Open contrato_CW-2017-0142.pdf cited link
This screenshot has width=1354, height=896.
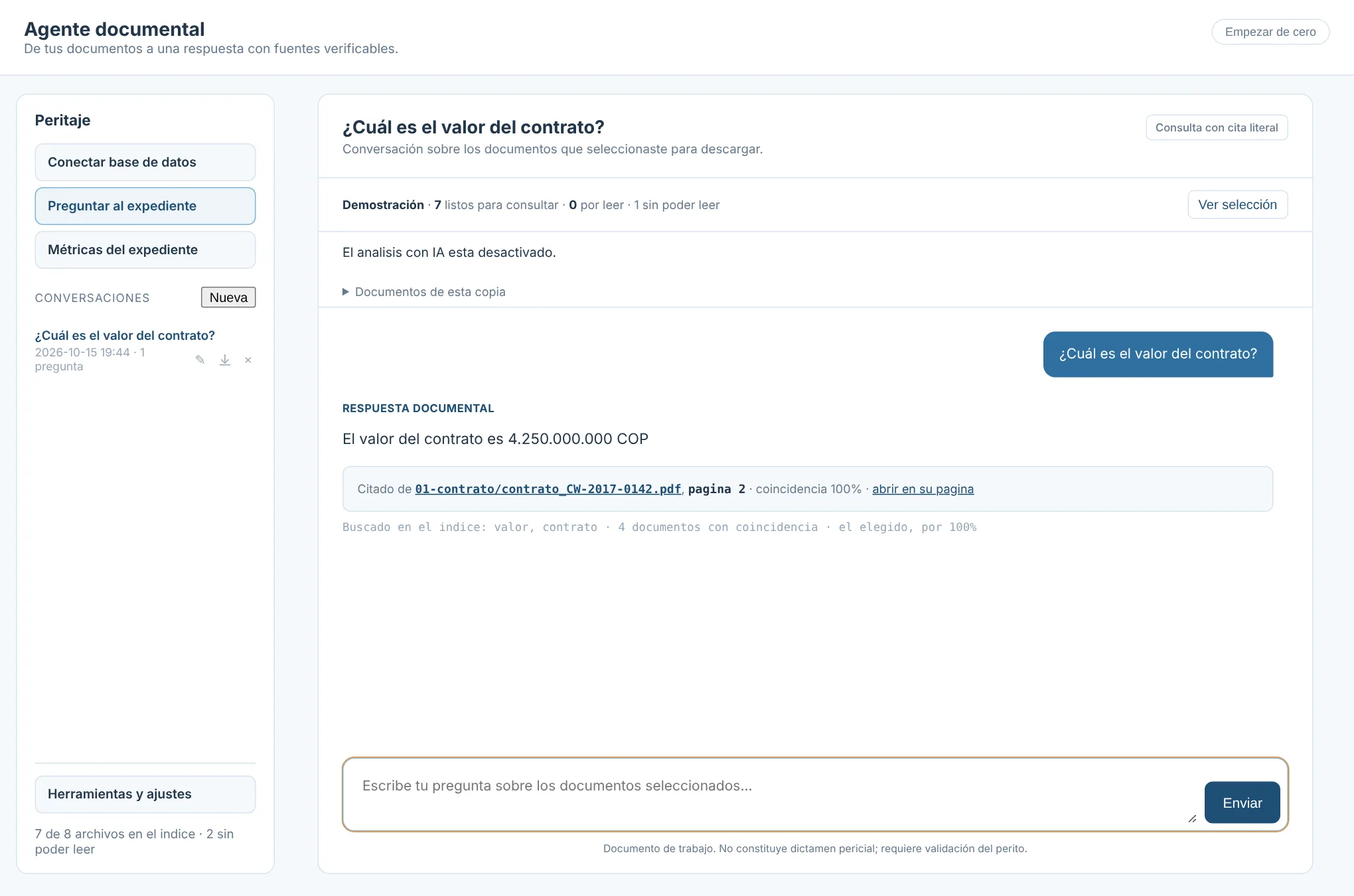click(548, 489)
